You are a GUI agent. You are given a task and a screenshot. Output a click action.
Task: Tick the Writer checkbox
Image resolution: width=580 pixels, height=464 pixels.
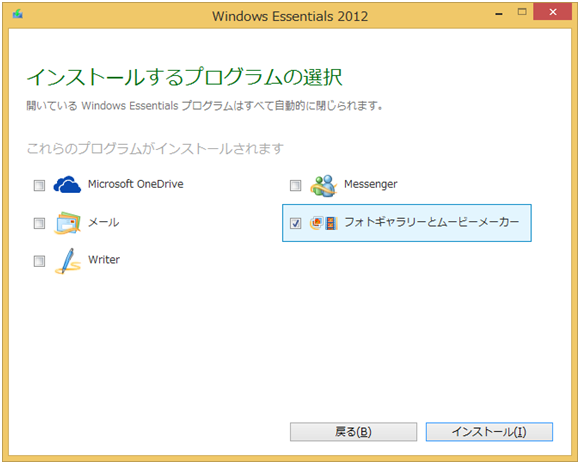coord(39,261)
